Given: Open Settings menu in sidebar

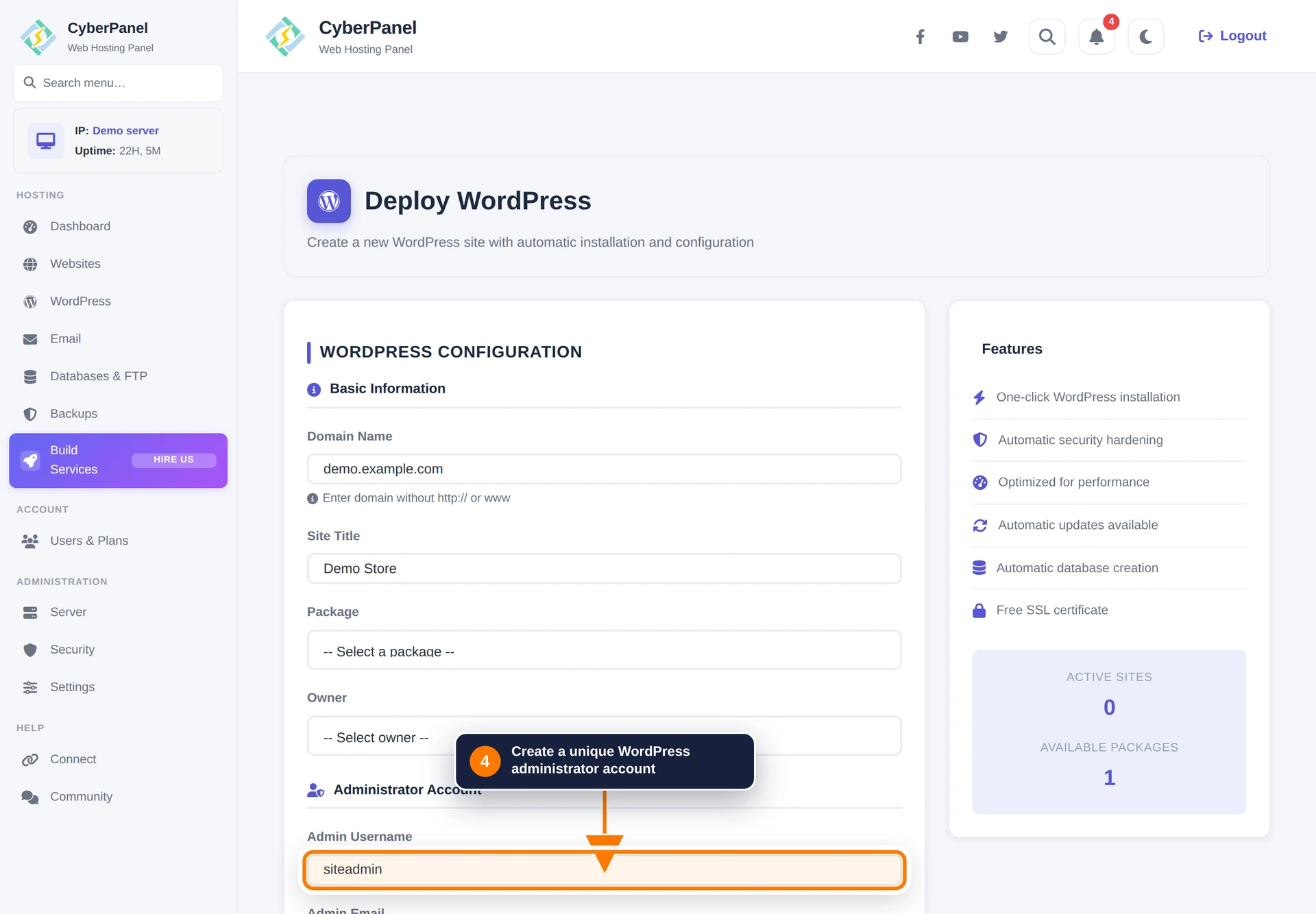Looking at the screenshot, I should [x=118, y=687].
